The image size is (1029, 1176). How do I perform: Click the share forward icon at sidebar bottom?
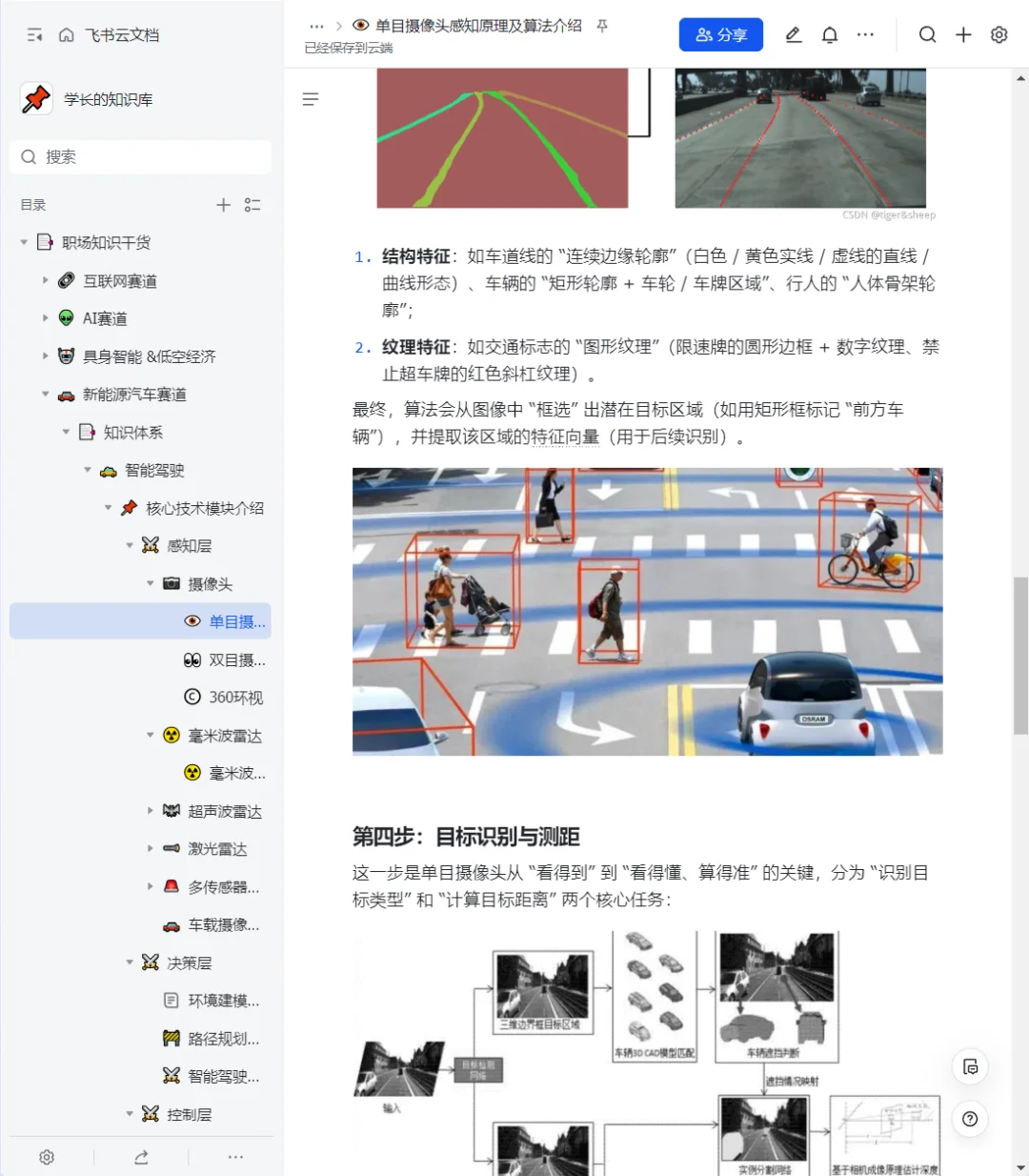pos(141,1157)
